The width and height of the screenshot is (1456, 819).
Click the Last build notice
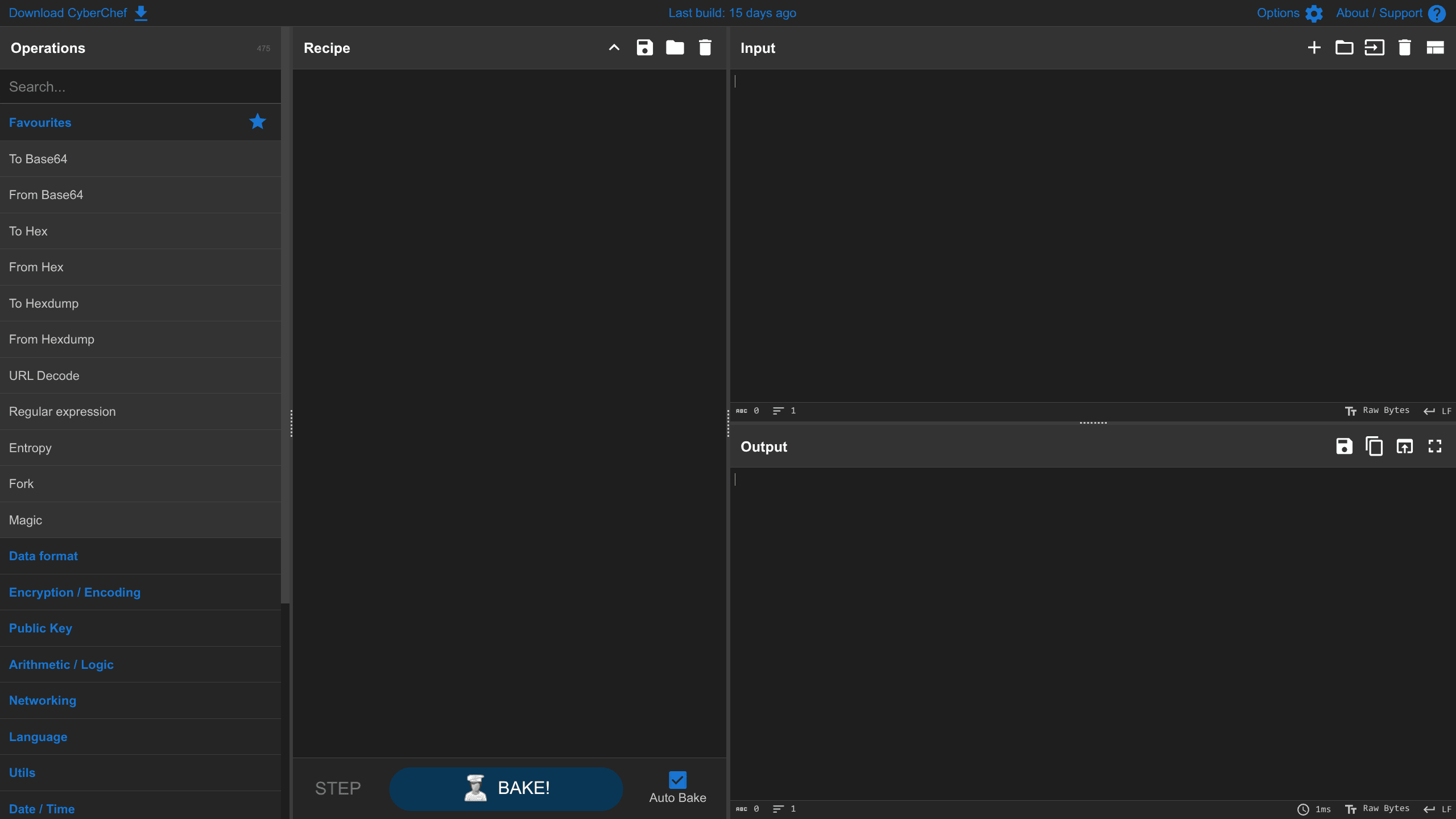(732, 13)
